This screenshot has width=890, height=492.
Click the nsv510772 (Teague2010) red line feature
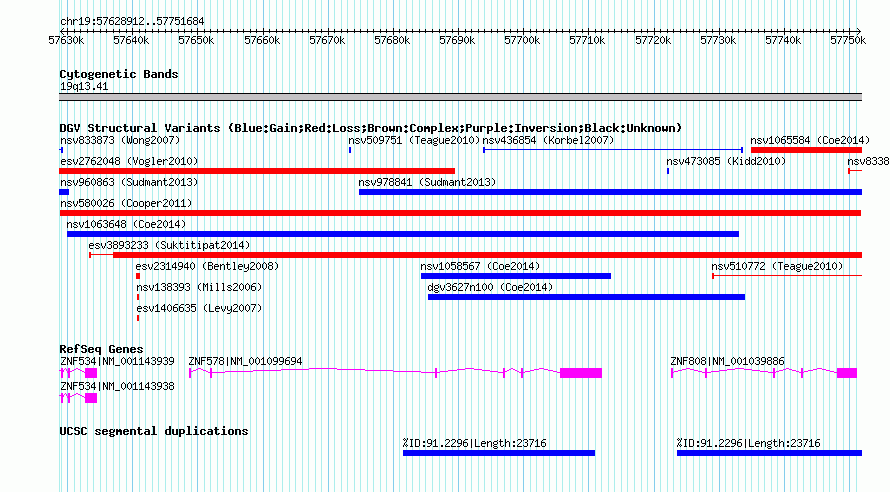[787, 276]
